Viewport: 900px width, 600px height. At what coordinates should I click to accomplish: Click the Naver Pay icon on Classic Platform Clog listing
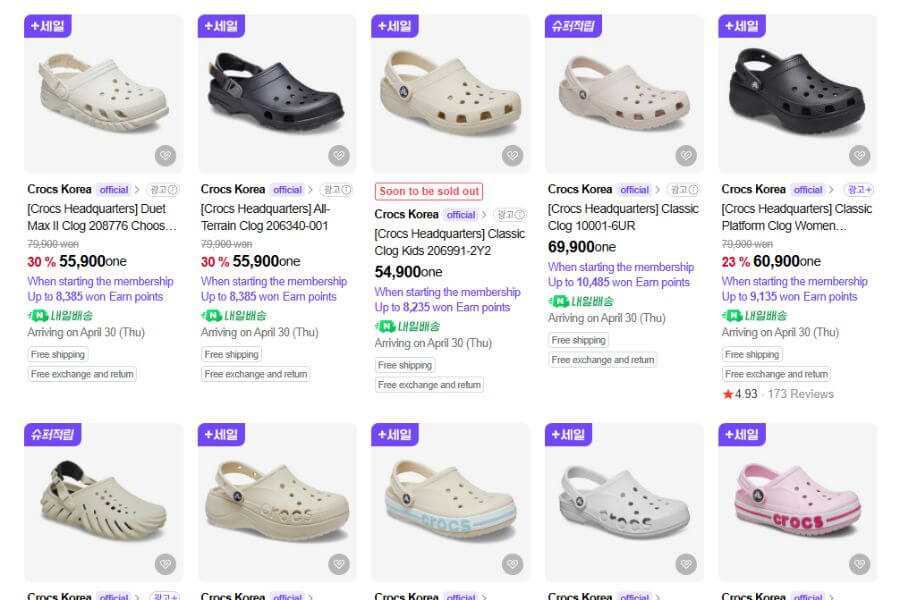point(731,315)
